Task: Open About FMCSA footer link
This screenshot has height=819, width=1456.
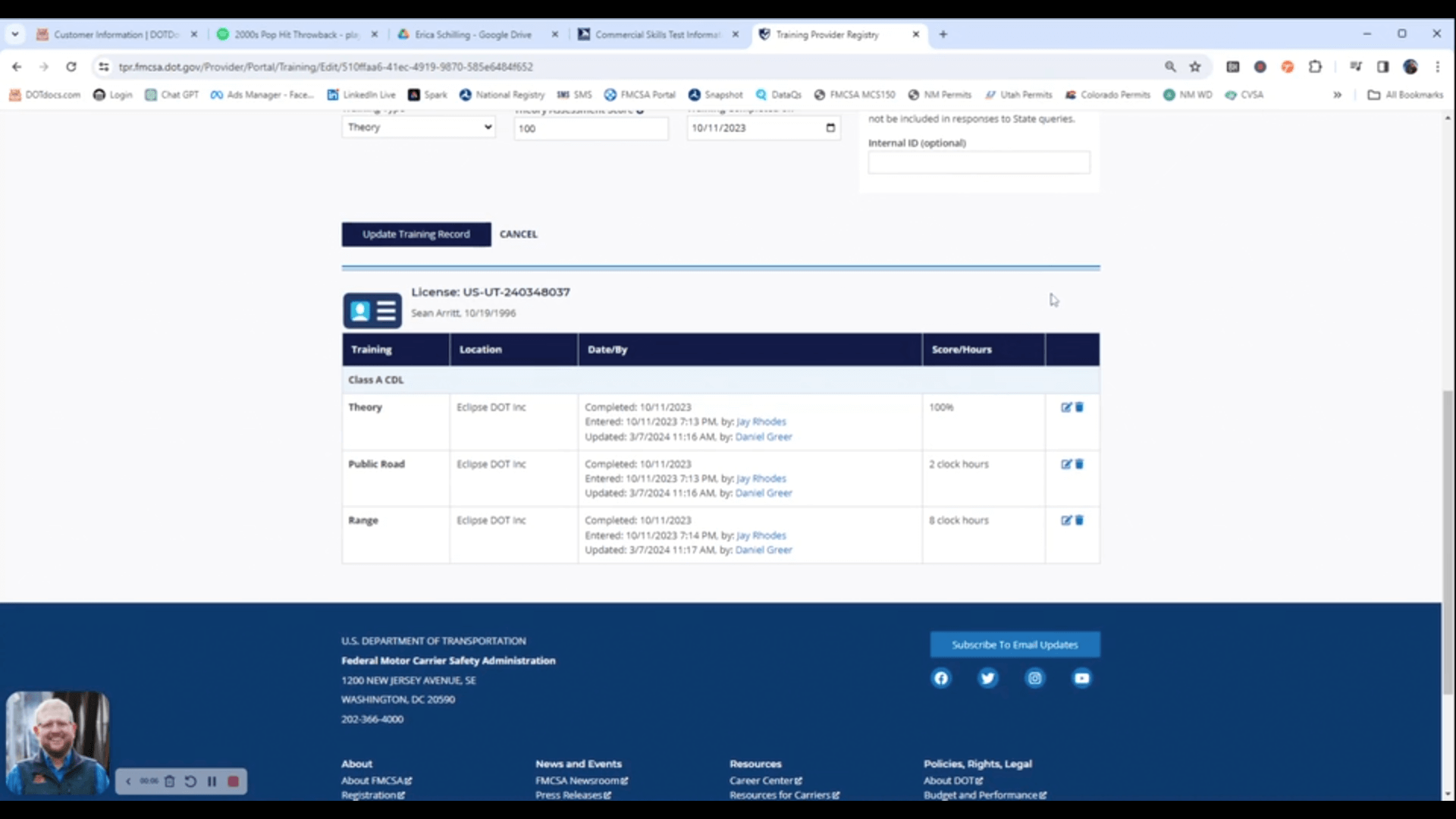Action: point(376,780)
